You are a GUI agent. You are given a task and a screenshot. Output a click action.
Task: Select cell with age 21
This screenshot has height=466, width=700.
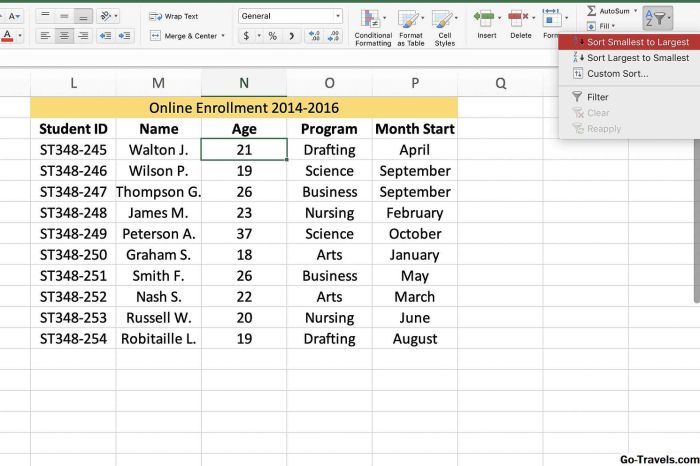(x=244, y=150)
